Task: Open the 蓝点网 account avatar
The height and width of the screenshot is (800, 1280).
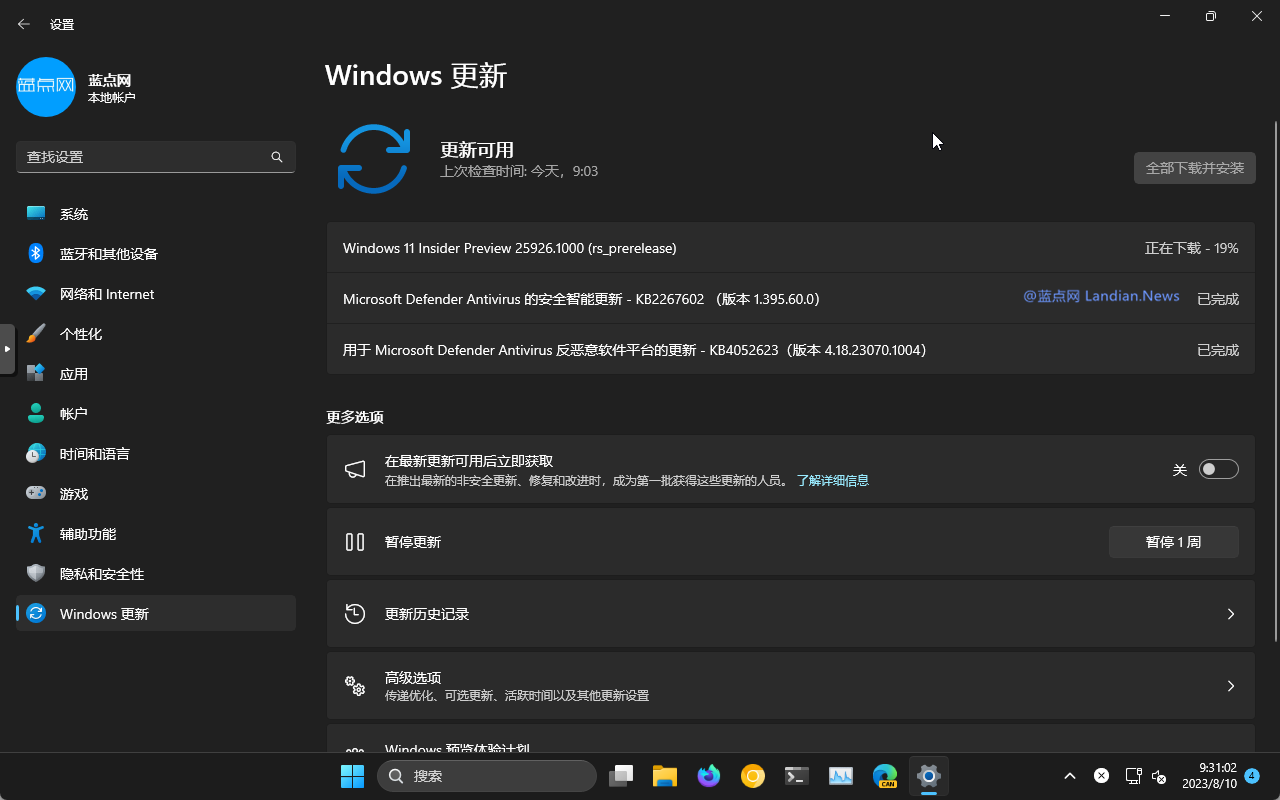Action: coord(46,87)
